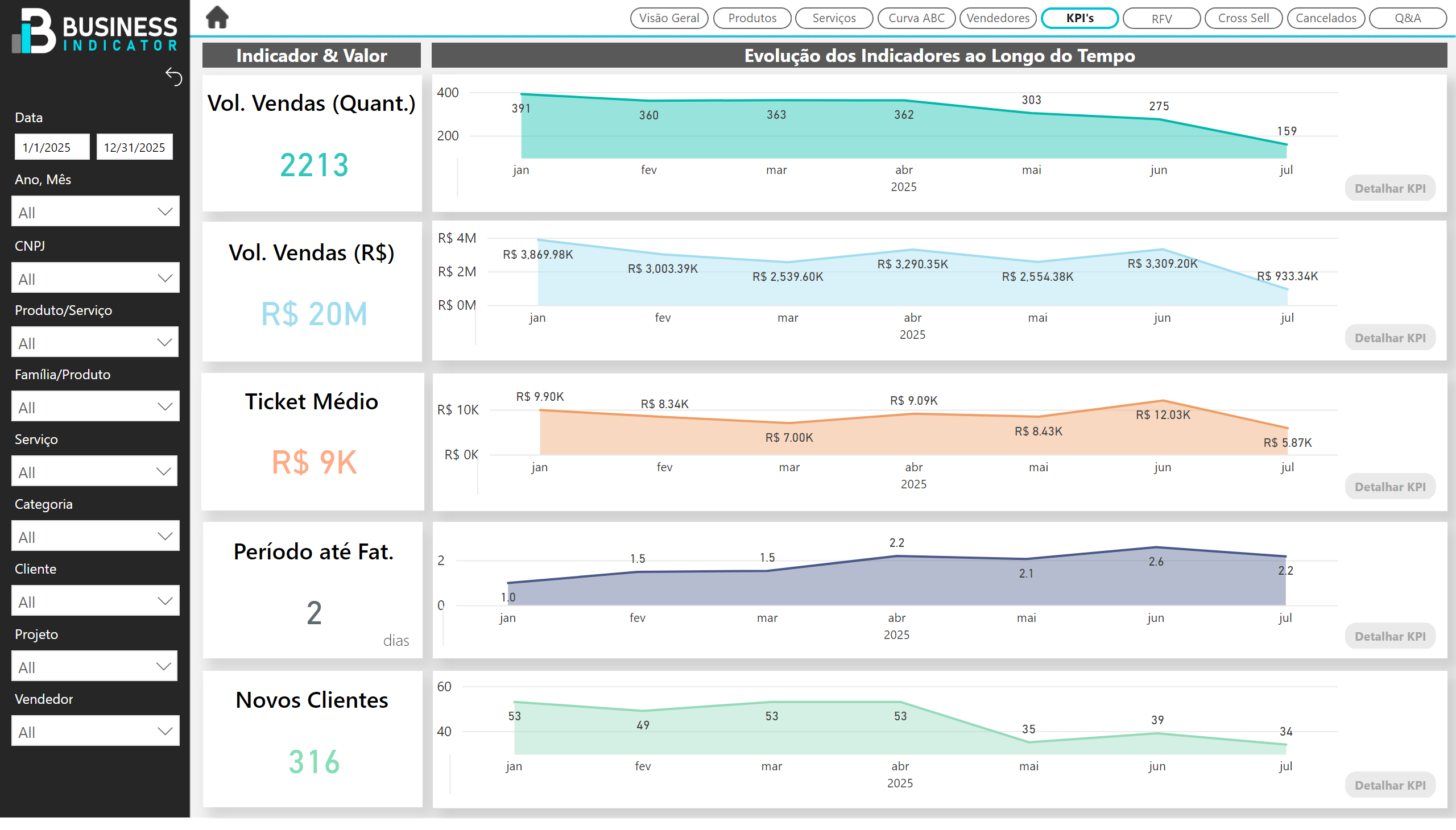Click the Vol. Vendas (R$) card value R$ 20M
Screen dimensions: 1456x830
(x=314, y=314)
